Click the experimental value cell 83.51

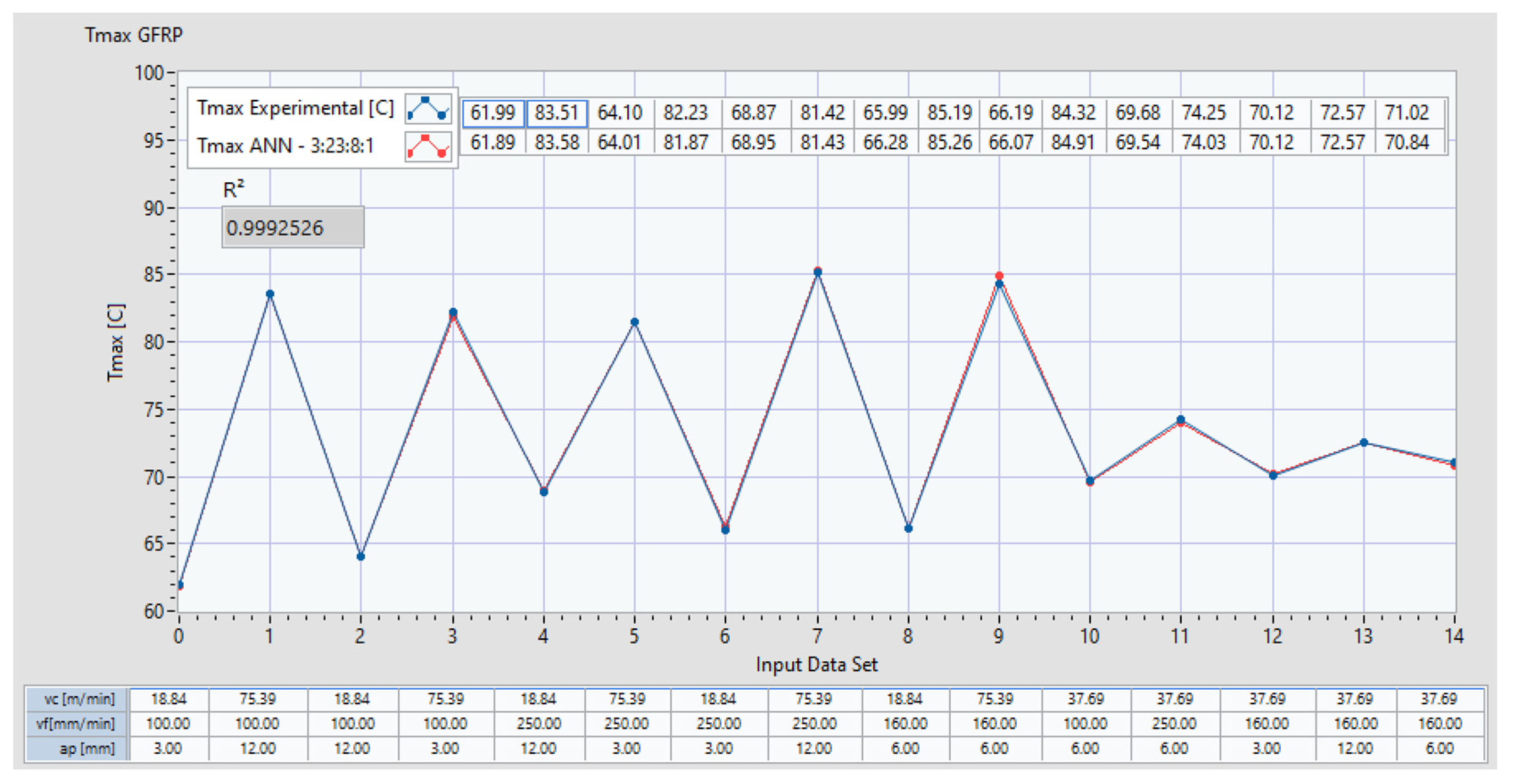click(x=556, y=113)
